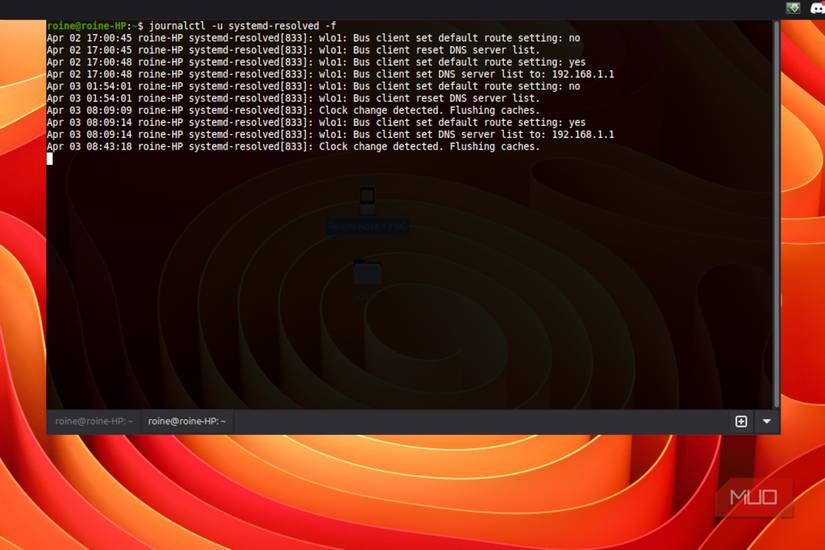Click the 08:09:14 'DNS server list to: 192.168.1.1' line
Image resolution: width=825 pixels, height=550 pixels.
[330, 135]
